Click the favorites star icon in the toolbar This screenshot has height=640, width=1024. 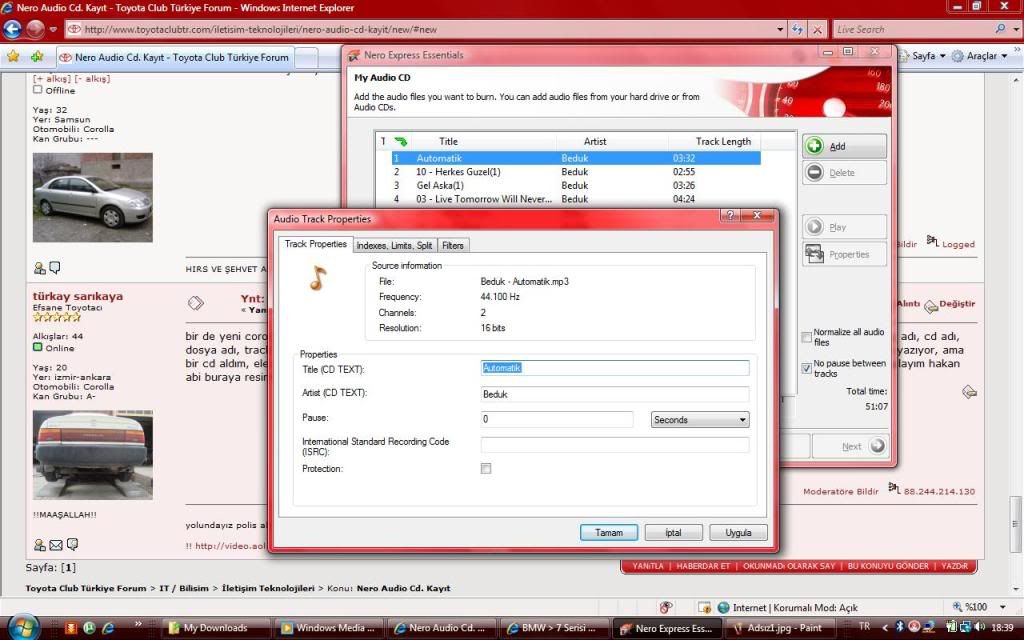[x=13, y=56]
